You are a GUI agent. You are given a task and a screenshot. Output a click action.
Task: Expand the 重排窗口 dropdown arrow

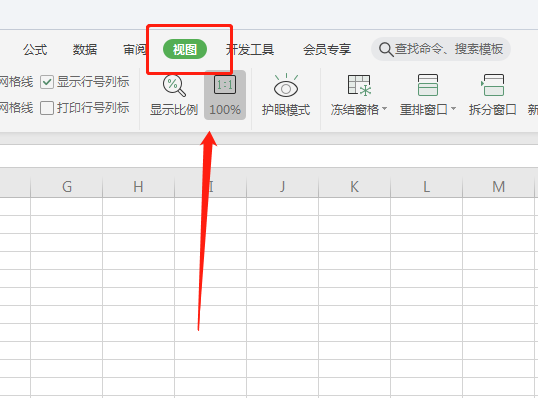[454, 109]
